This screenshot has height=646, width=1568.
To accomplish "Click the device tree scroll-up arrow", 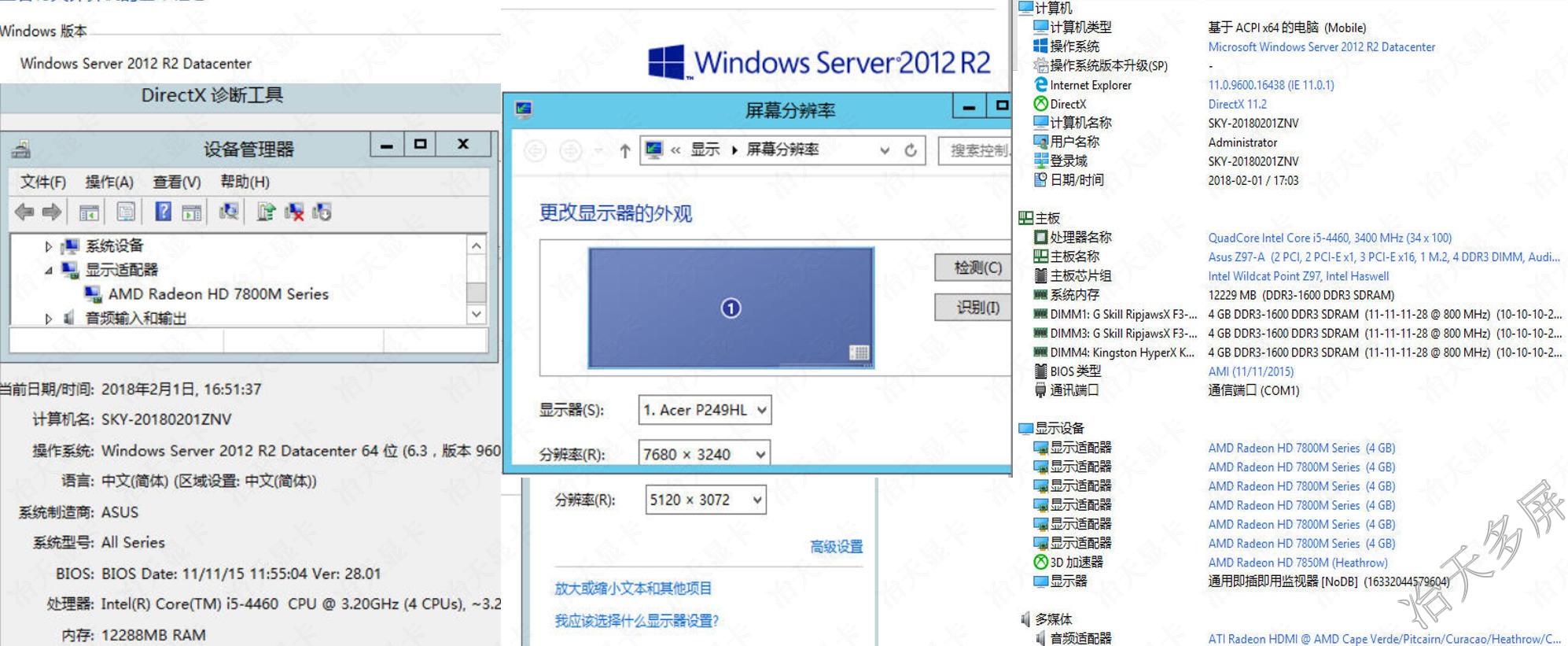I will [476, 245].
